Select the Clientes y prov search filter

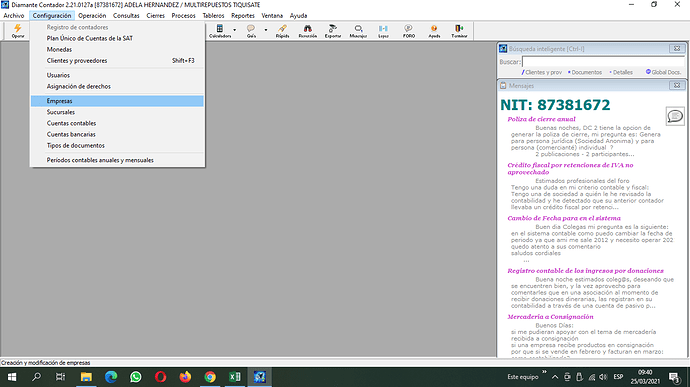click(542, 72)
